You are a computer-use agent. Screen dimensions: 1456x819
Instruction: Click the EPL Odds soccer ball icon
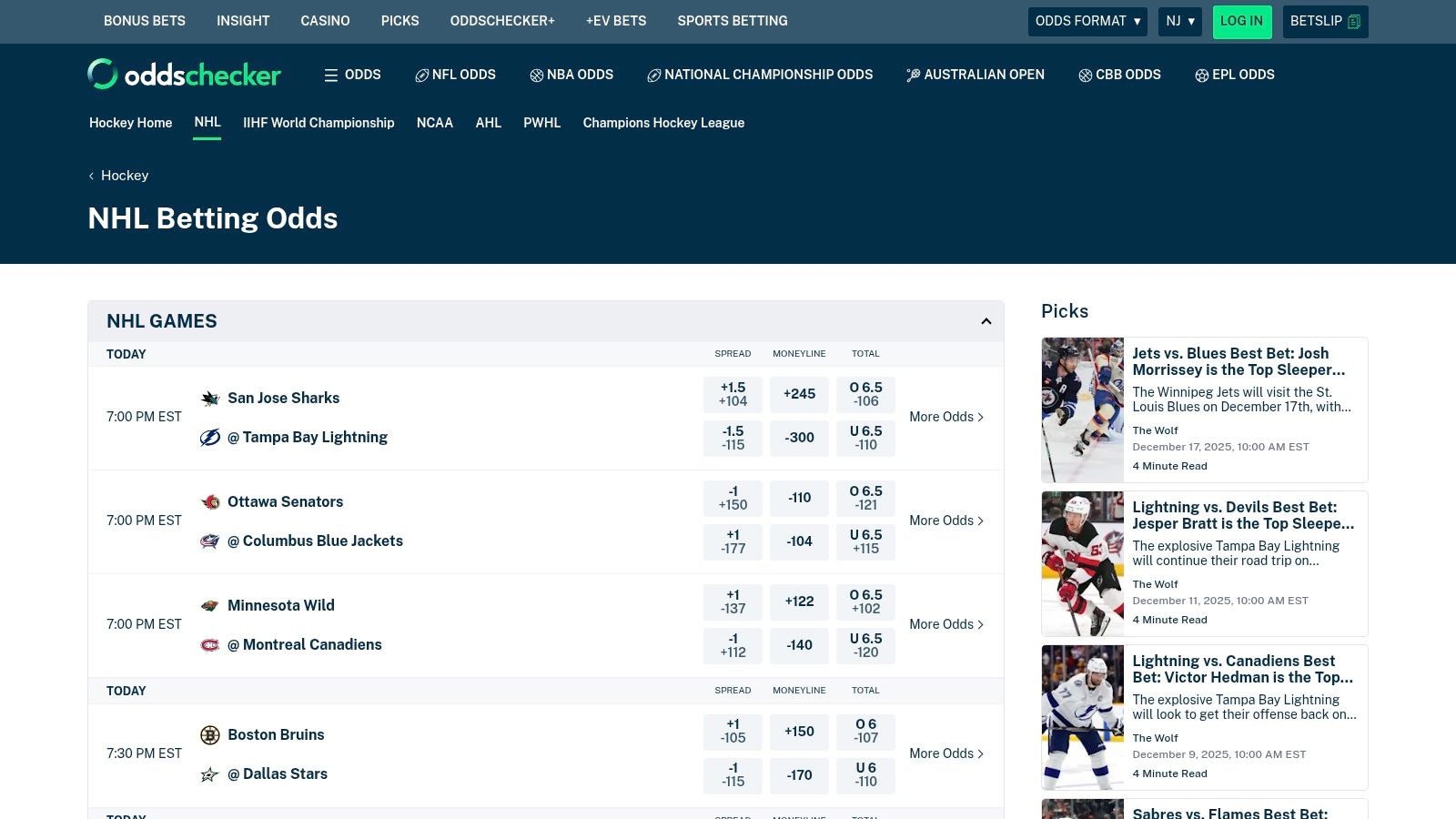(1201, 75)
